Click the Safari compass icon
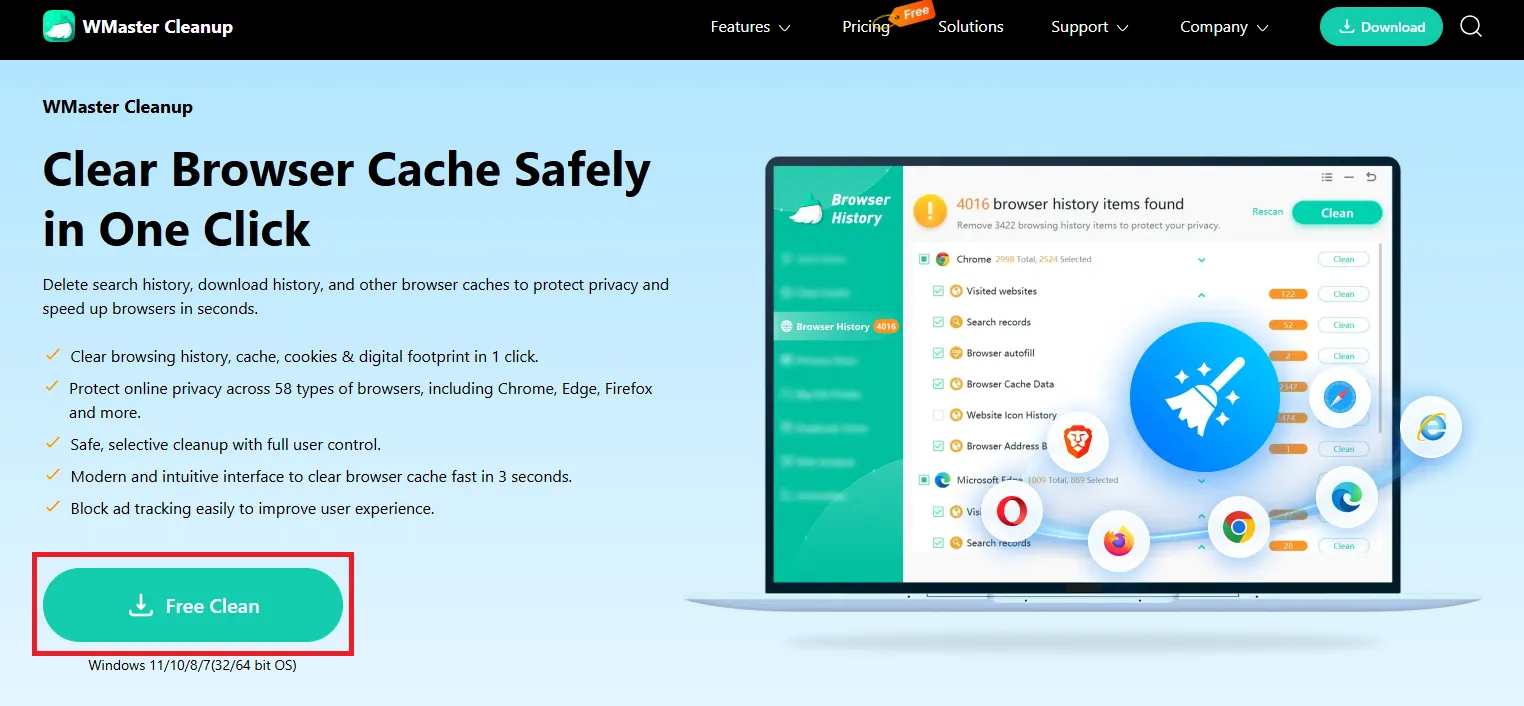Screen dimensions: 1524x706 pyautogui.click(x=1338, y=397)
